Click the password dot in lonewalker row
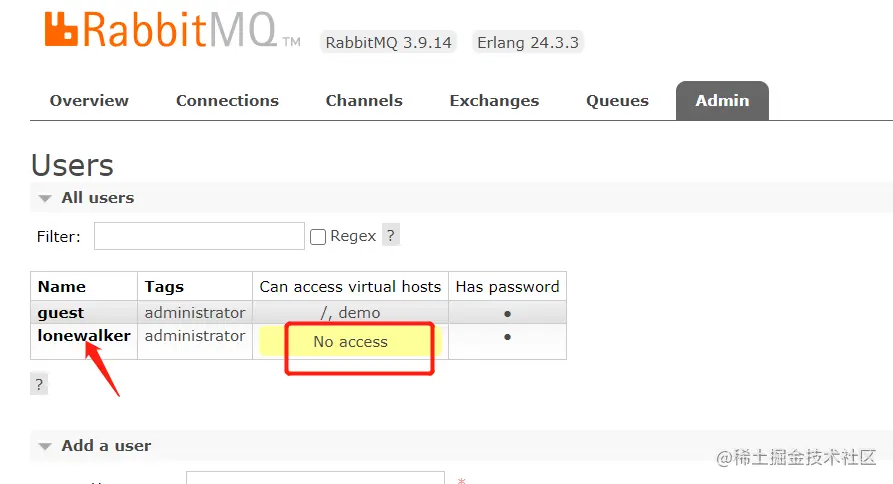The height and width of the screenshot is (484, 893). (x=507, y=337)
